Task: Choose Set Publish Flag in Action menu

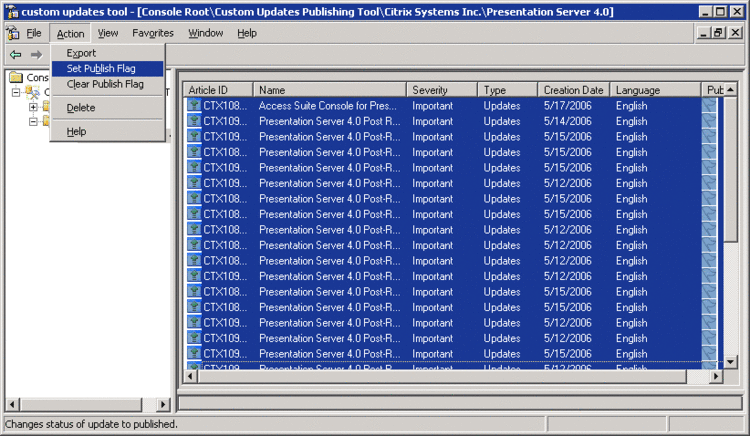Action: point(108,68)
